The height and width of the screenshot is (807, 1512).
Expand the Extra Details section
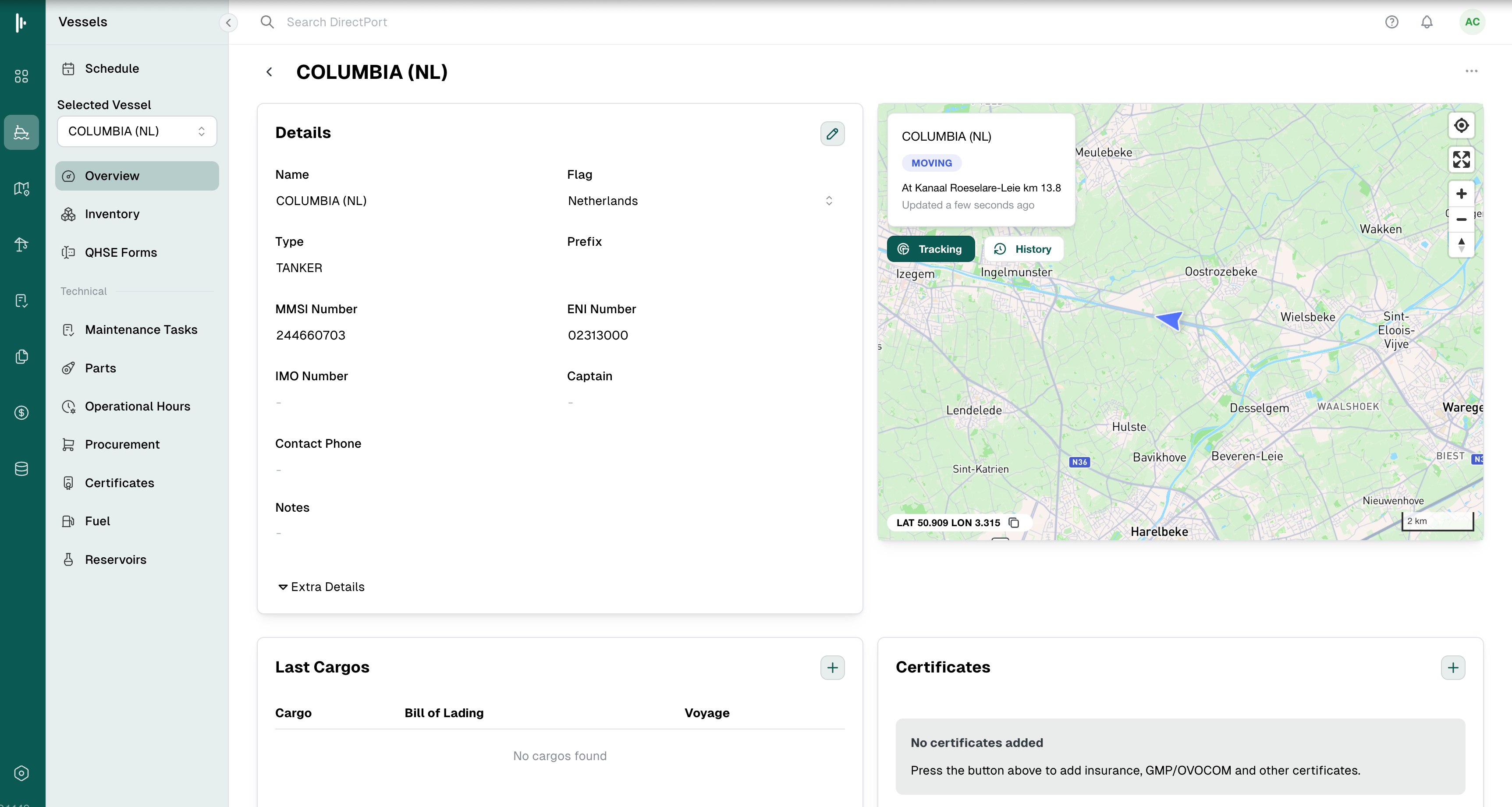coord(321,587)
